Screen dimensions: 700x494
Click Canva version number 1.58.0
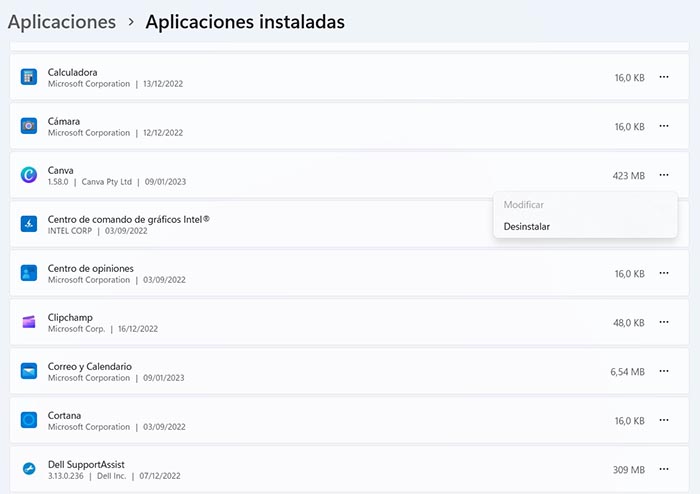pyautogui.click(x=58, y=182)
